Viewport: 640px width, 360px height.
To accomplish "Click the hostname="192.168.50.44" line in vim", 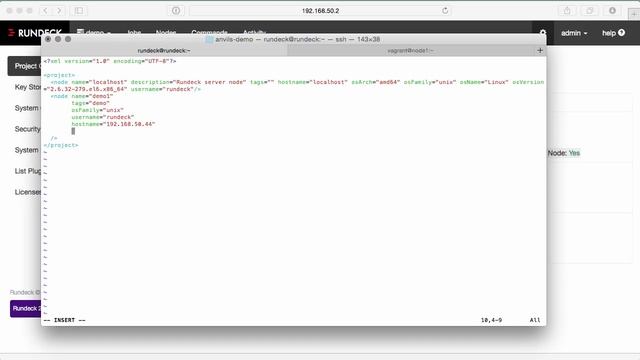I will 113,124.
